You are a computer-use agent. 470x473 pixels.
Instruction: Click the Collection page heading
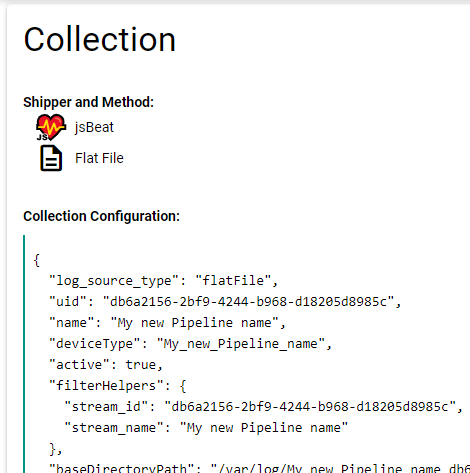click(99, 39)
